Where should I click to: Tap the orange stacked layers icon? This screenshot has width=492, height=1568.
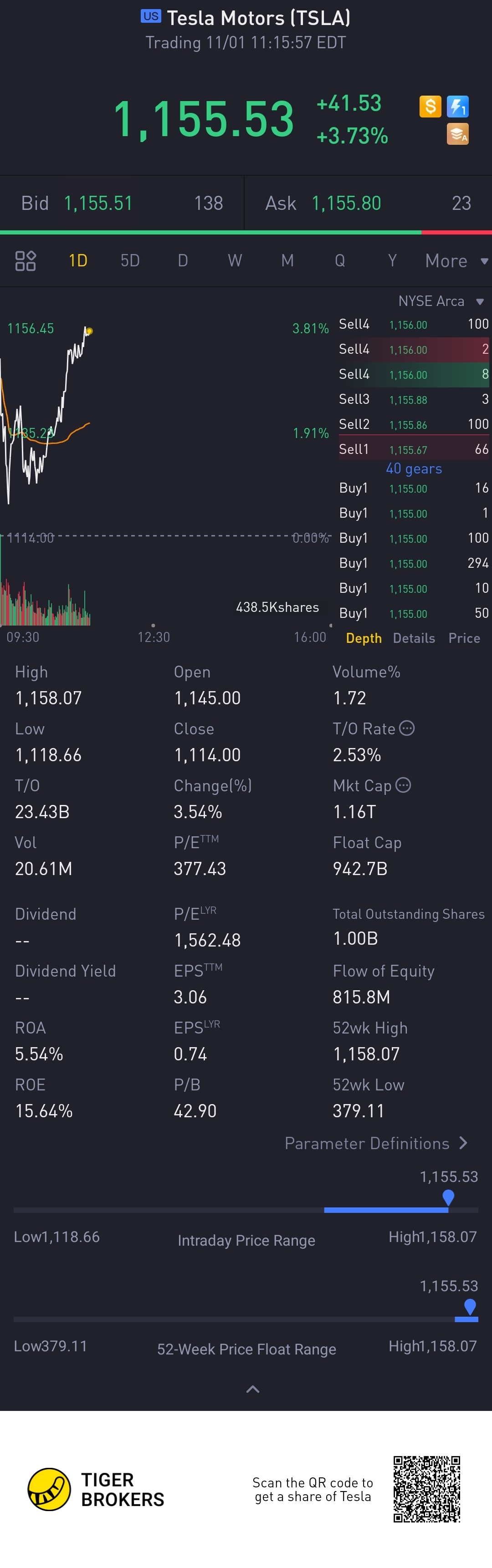458,134
